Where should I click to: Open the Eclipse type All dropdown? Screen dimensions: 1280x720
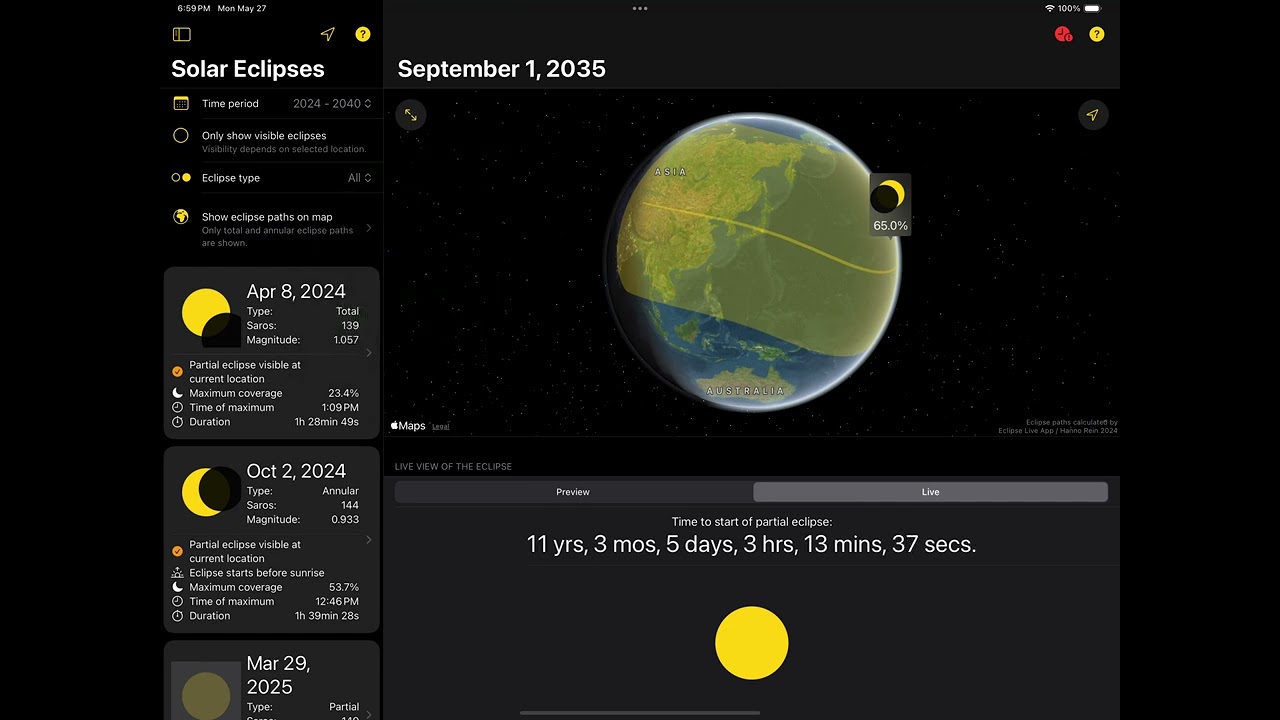tap(360, 178)
